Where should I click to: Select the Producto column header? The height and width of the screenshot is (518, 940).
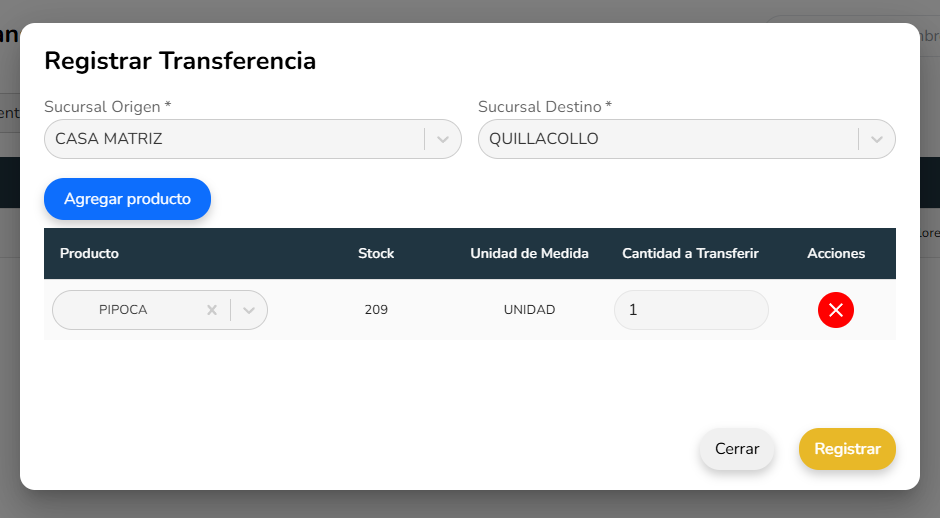[x=89, y=253]
